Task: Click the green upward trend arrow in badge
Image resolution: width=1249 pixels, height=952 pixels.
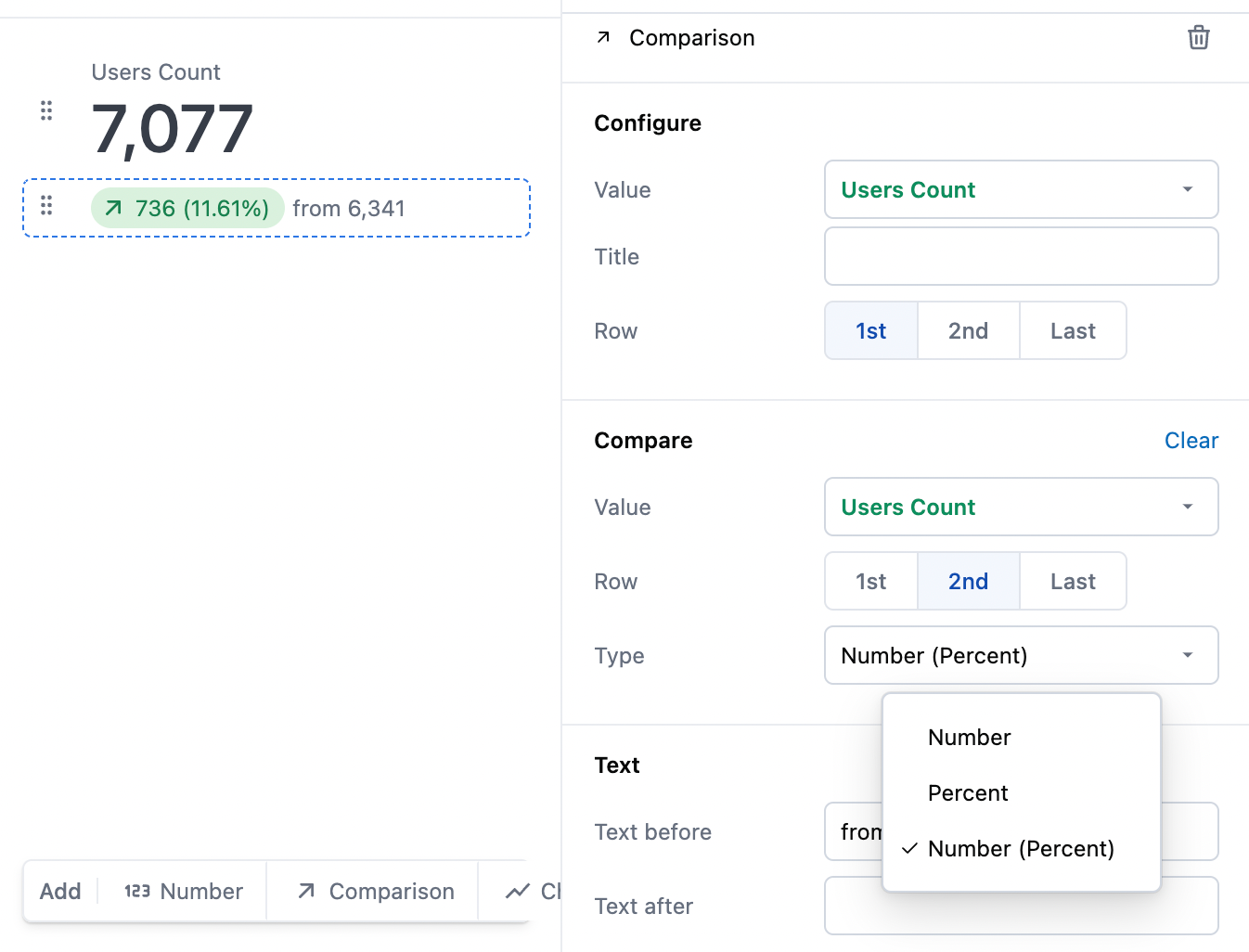Action: pos(113,208)
